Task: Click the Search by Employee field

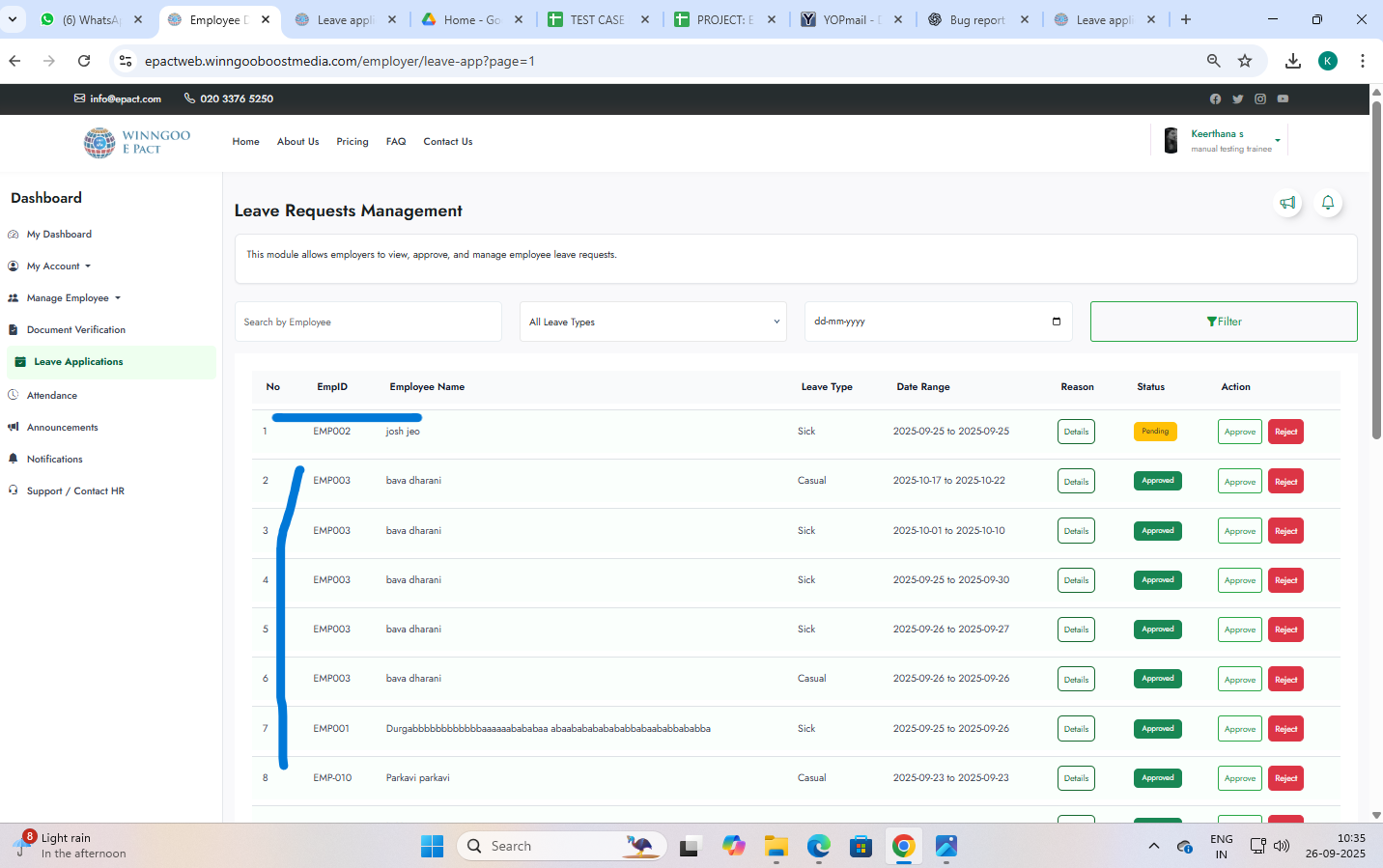Action: click(x=368, y=322)
